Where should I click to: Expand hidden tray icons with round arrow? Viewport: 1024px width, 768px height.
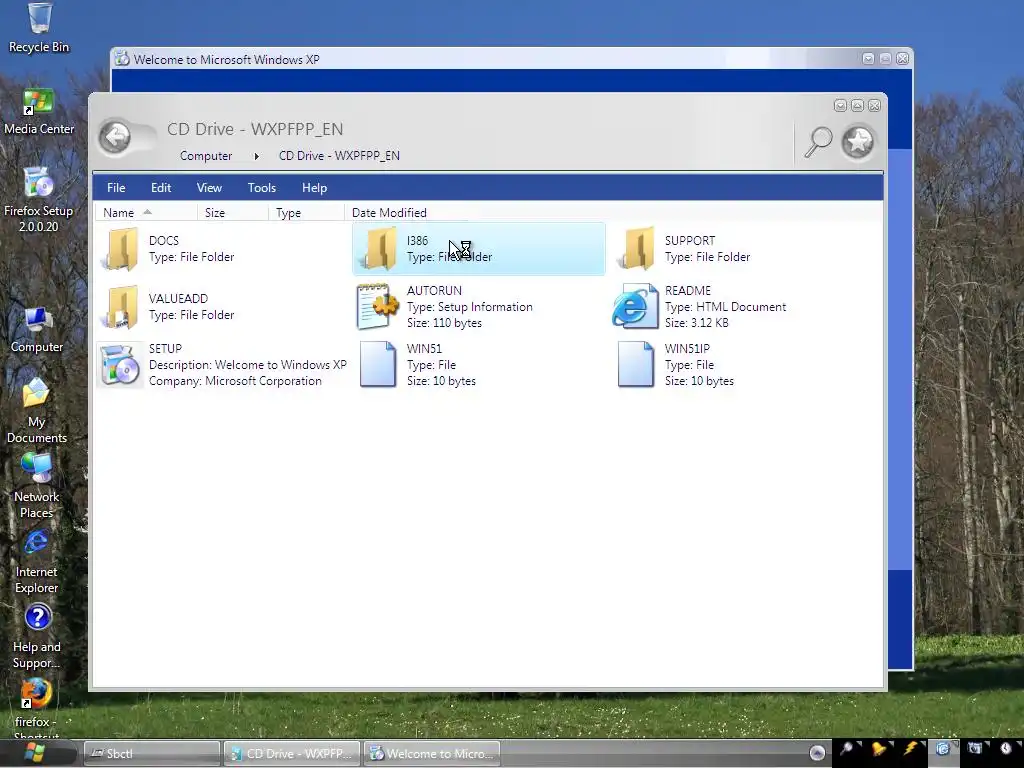817,753
